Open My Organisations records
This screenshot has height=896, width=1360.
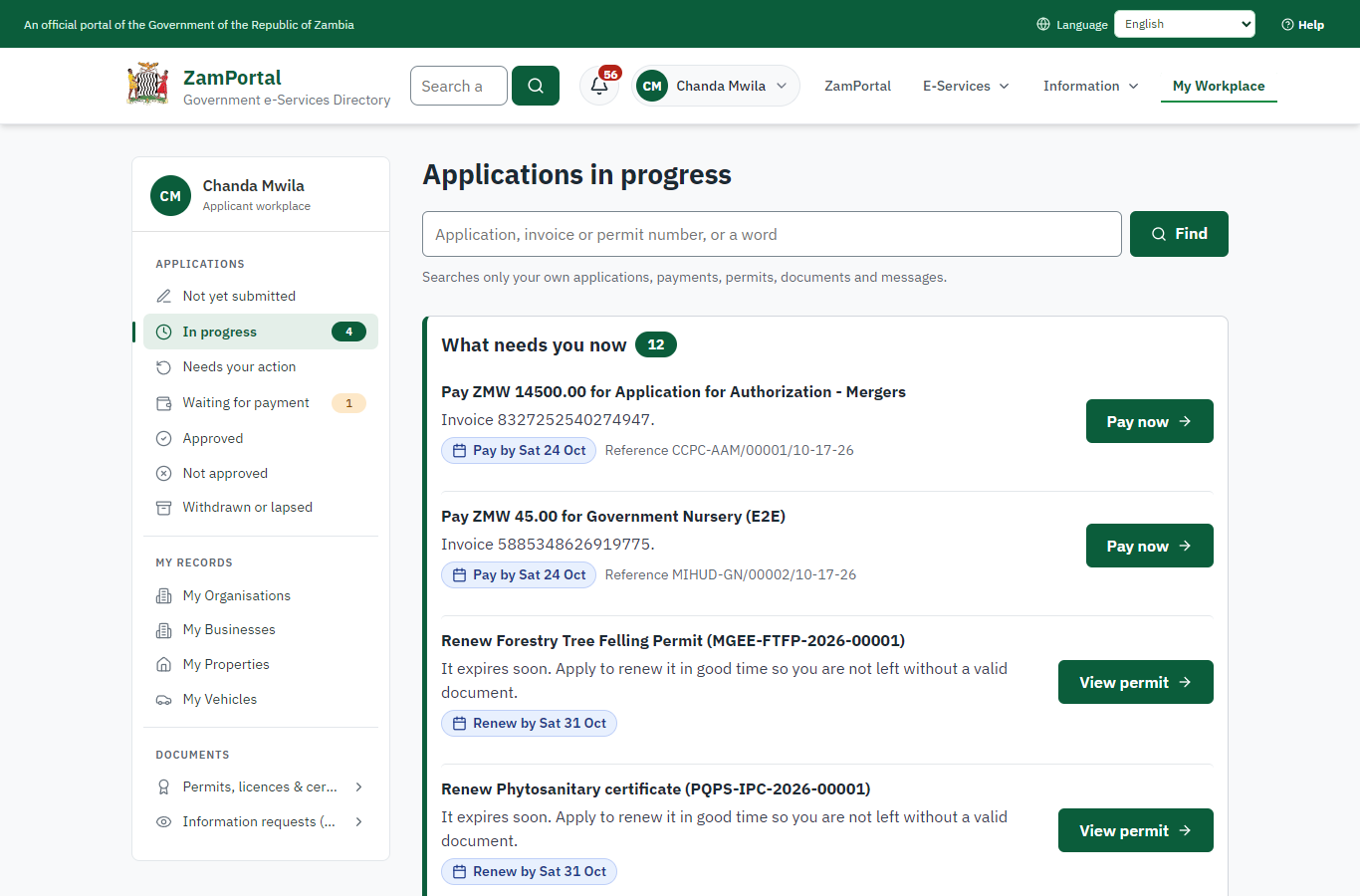261,595
